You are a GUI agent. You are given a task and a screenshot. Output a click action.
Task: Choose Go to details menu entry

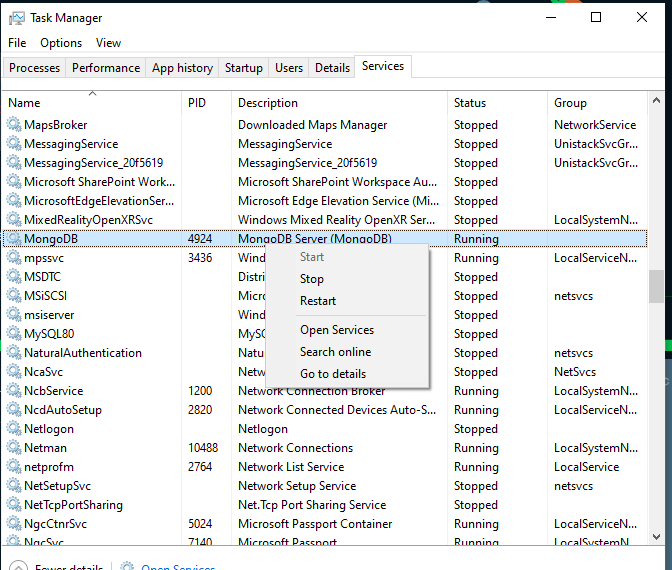pyautogui.click(x=333, y=374)
